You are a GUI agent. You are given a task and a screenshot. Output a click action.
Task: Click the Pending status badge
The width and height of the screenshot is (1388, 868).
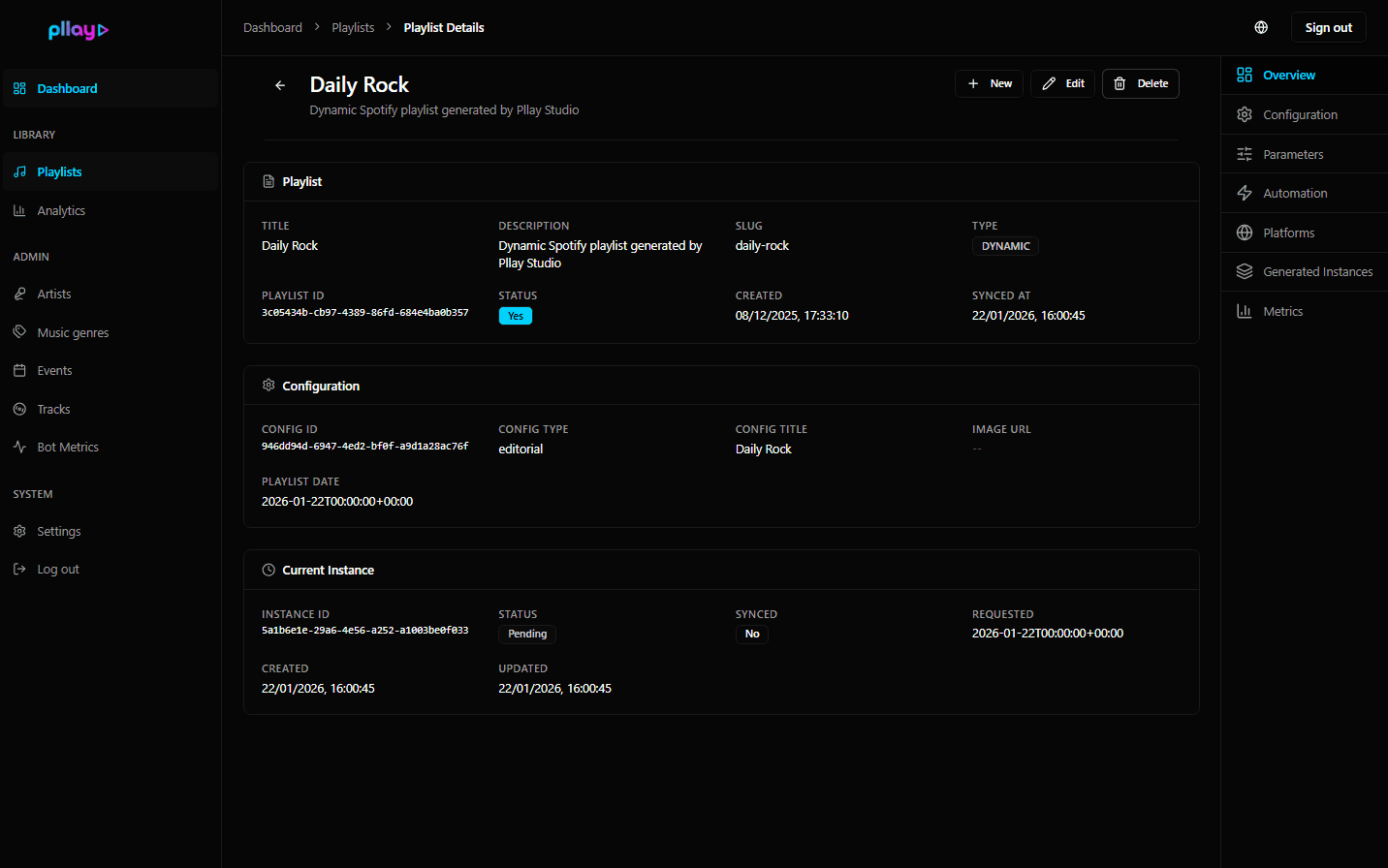(526, 634)
